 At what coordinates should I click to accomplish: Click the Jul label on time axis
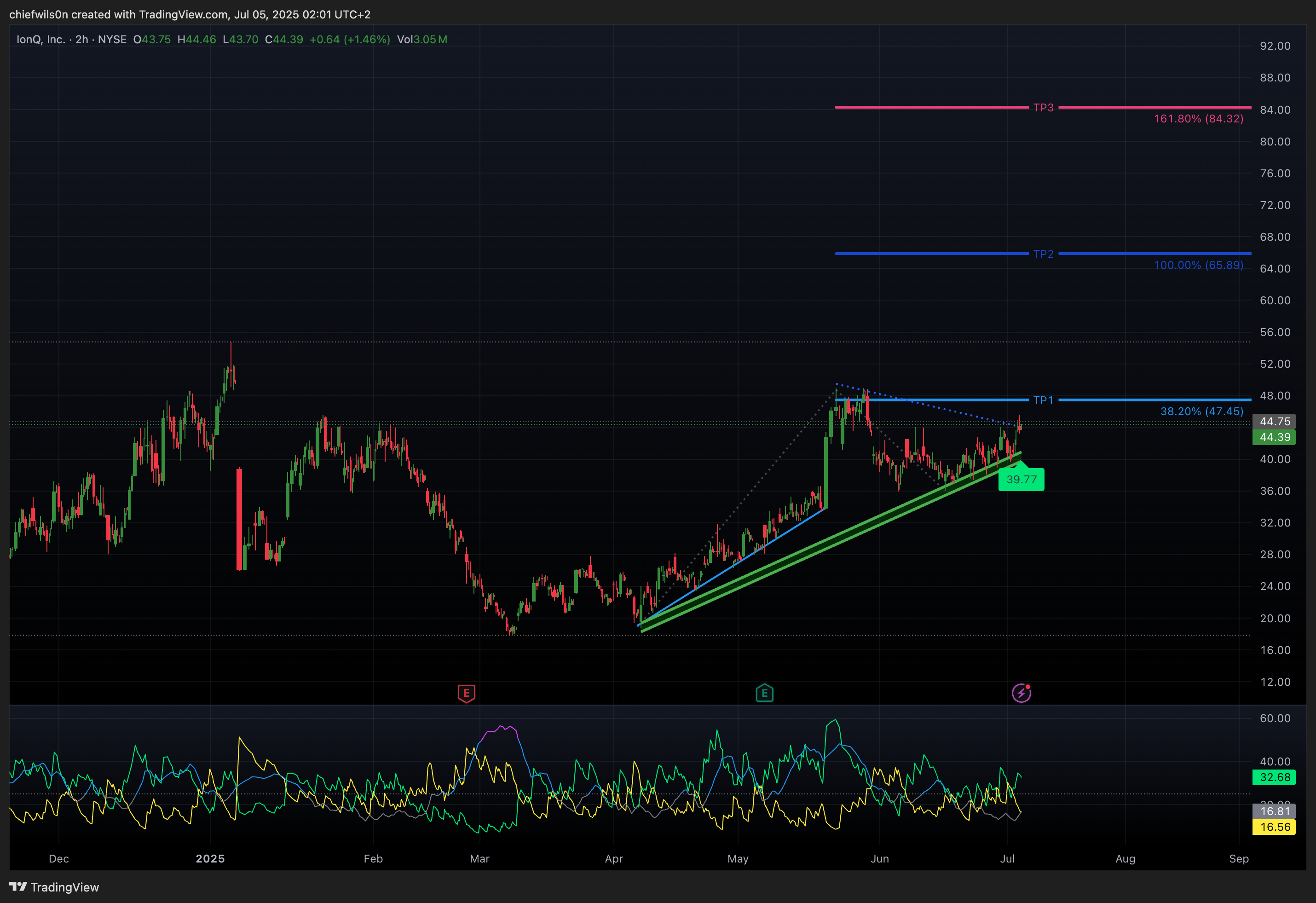coord(1007,859)
